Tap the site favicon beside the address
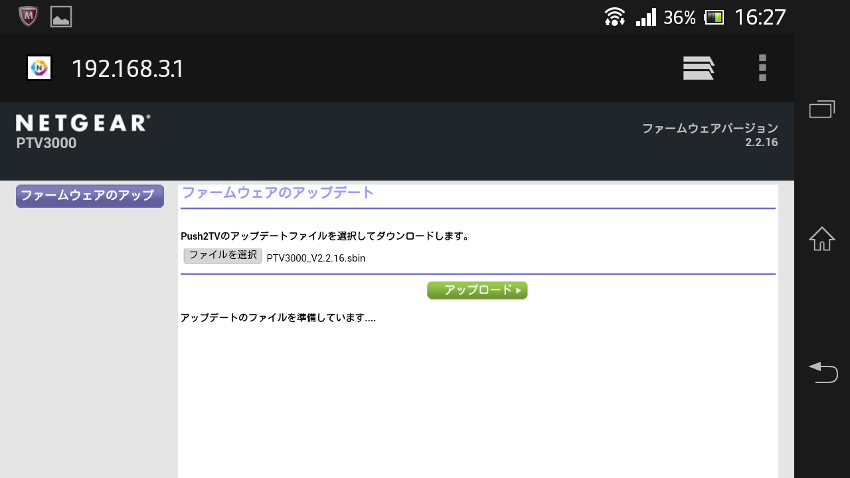The width and height of the screenshot is (850, 478). click(39, 68)
